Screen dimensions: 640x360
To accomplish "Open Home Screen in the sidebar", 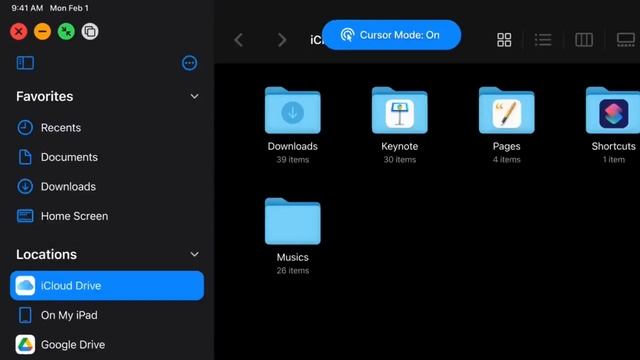I will pyautogui.click(x=107, y=216).
